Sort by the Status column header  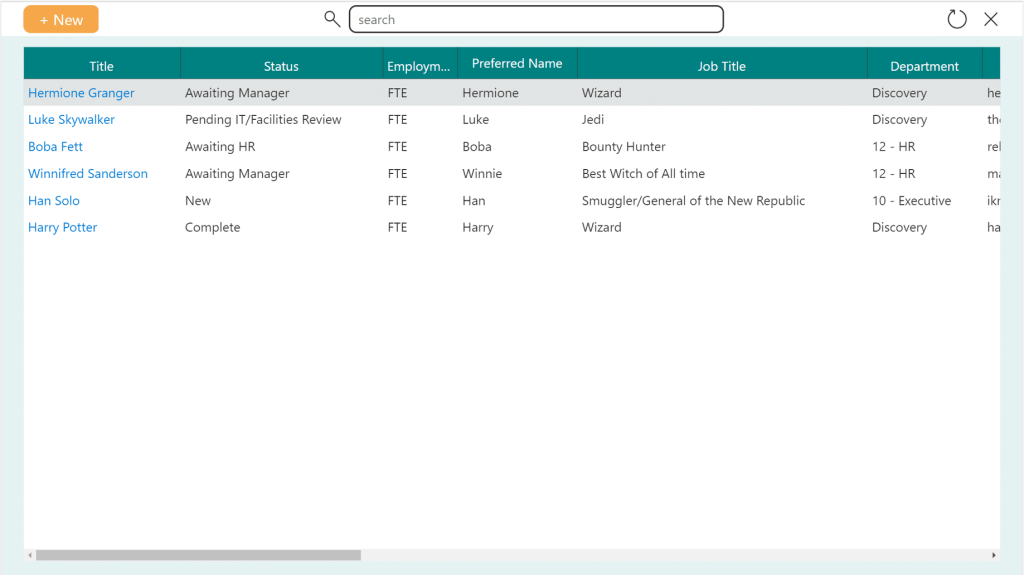[x=281, y=64]
